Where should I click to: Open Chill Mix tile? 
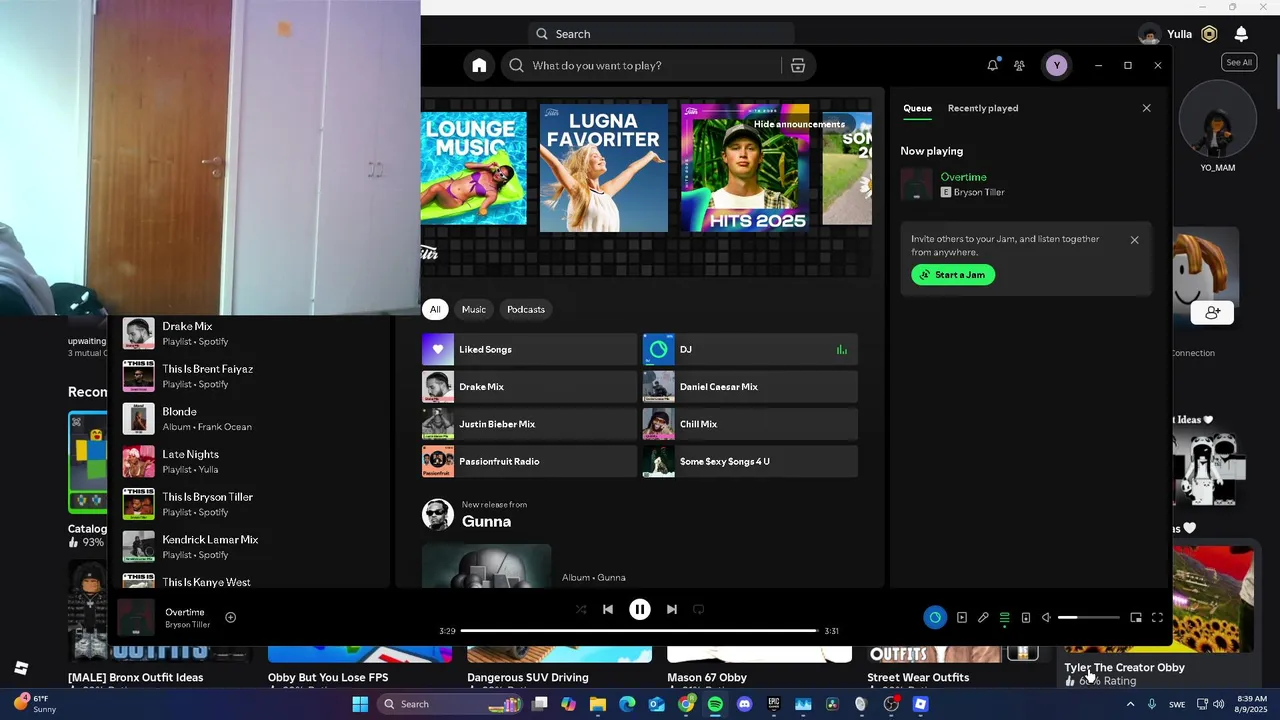coord(750,424)
